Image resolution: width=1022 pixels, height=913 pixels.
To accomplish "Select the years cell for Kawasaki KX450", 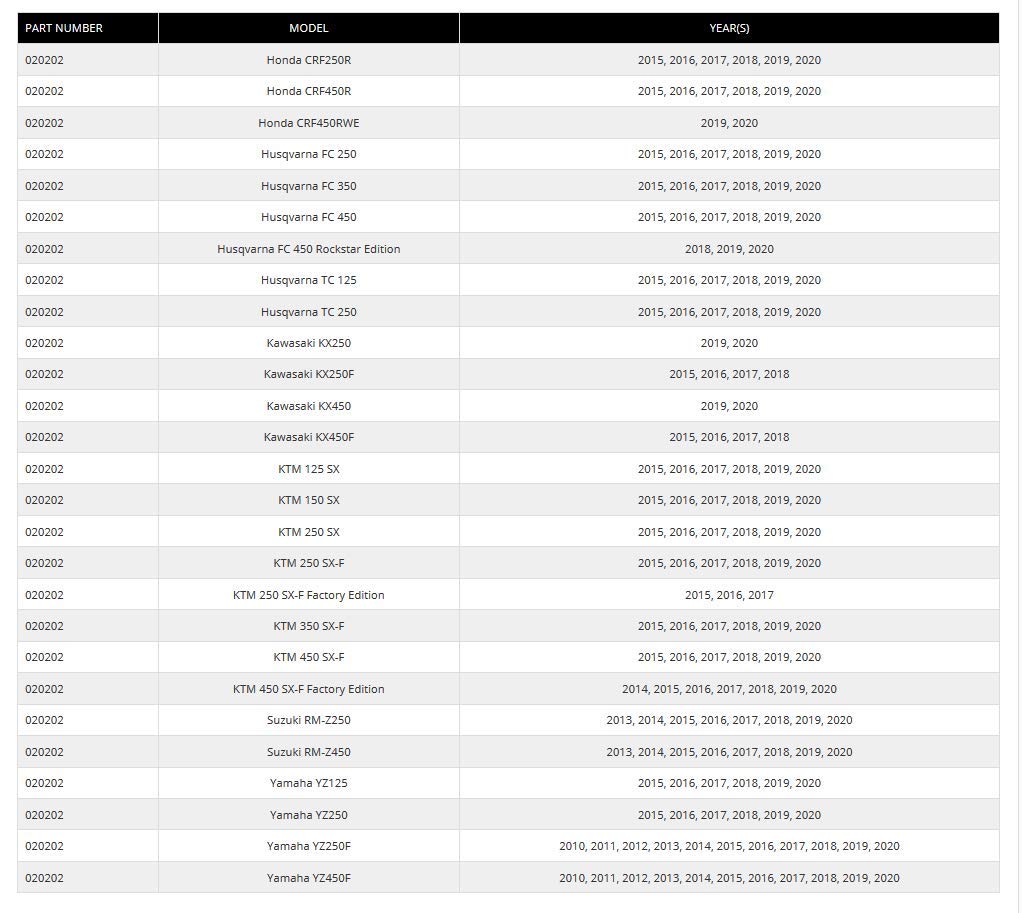I will pos(729,406).
